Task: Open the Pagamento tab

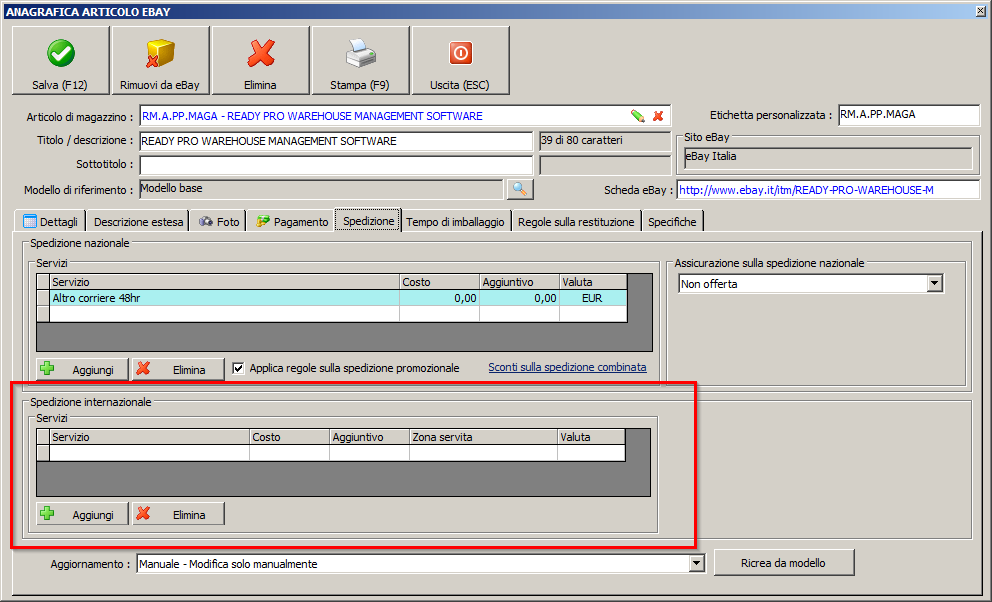Action: [291, 221]
